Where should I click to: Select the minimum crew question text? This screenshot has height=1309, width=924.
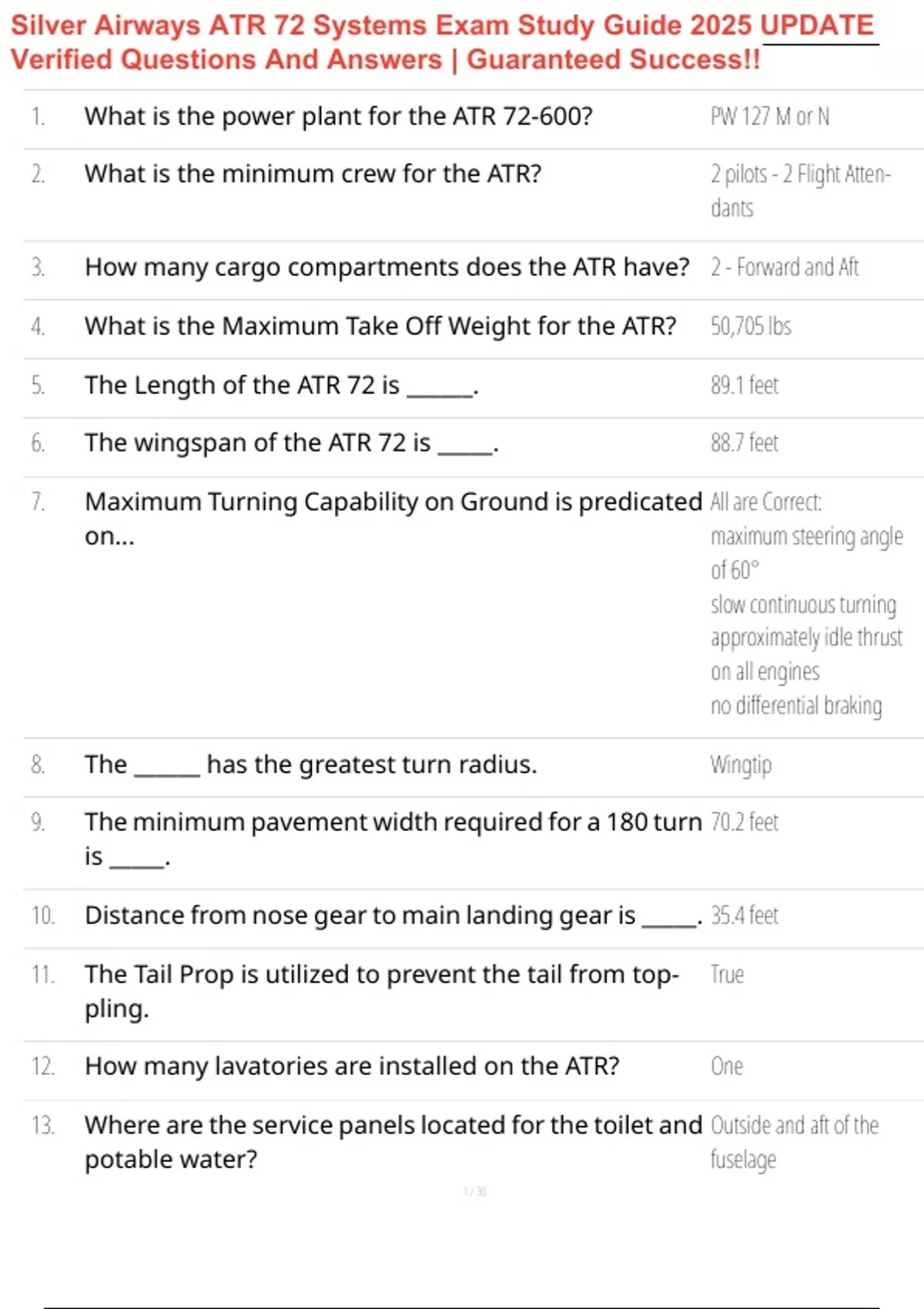pos(313,174)
